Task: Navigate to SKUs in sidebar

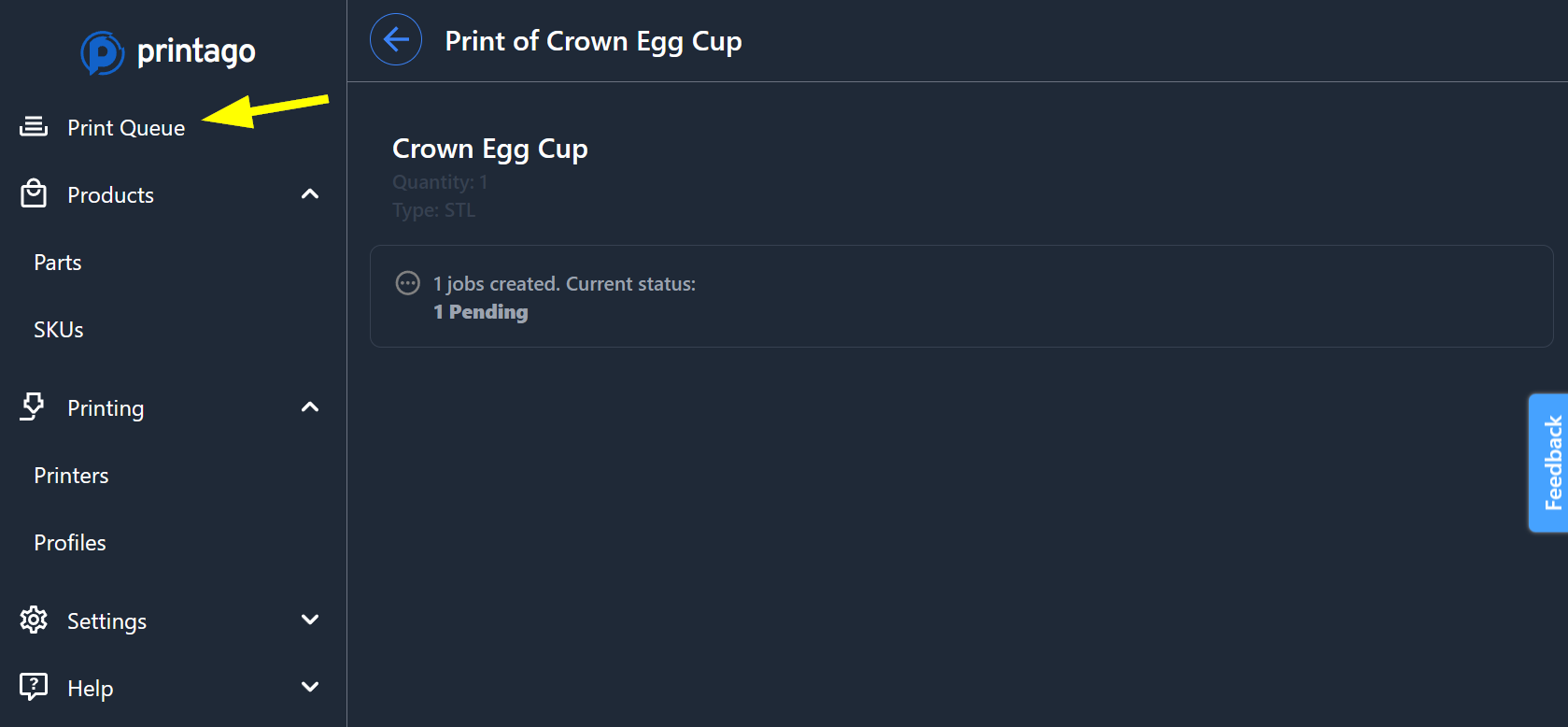Action: [59, 330]
